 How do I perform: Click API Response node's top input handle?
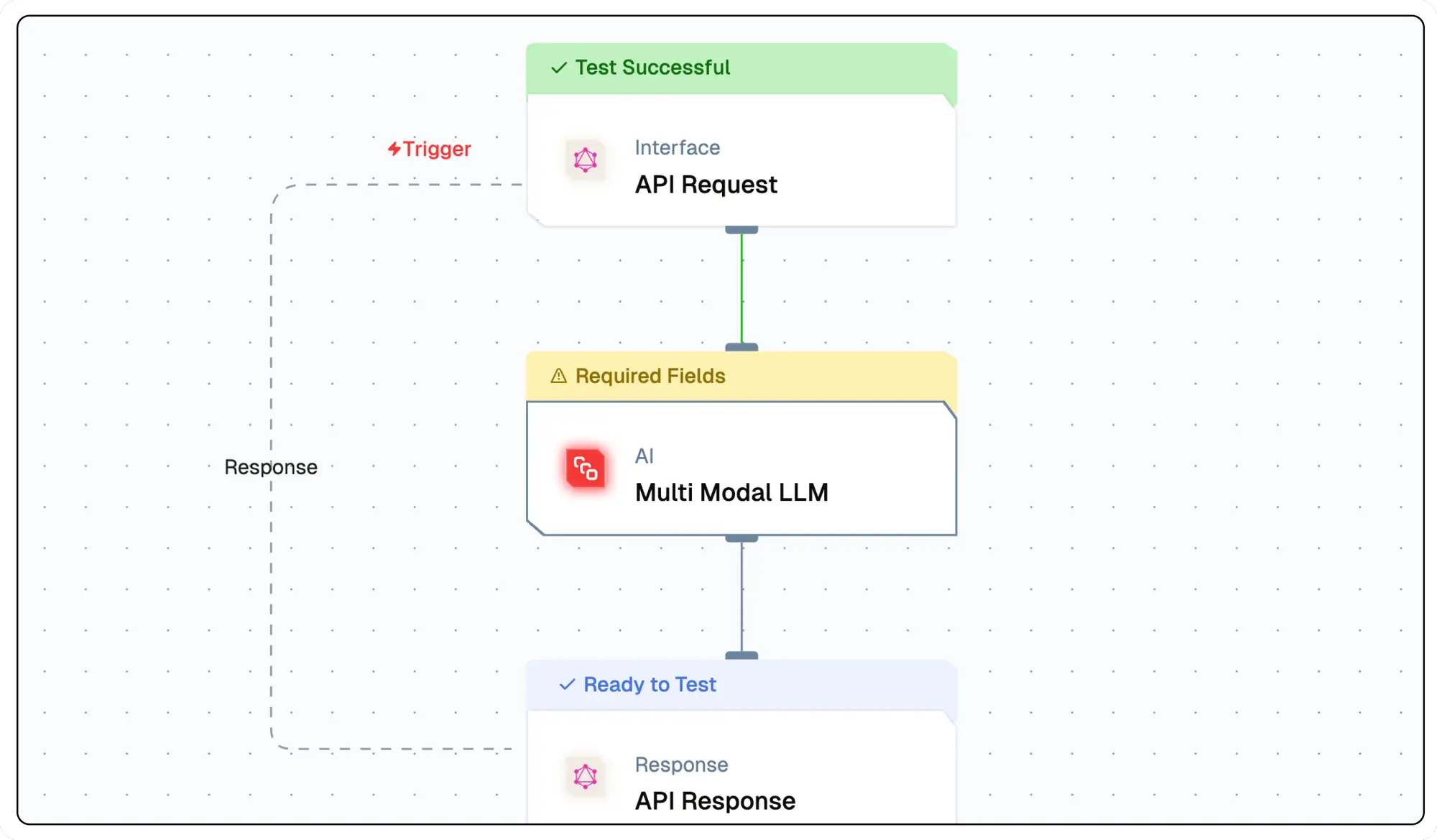coord(741,655)
